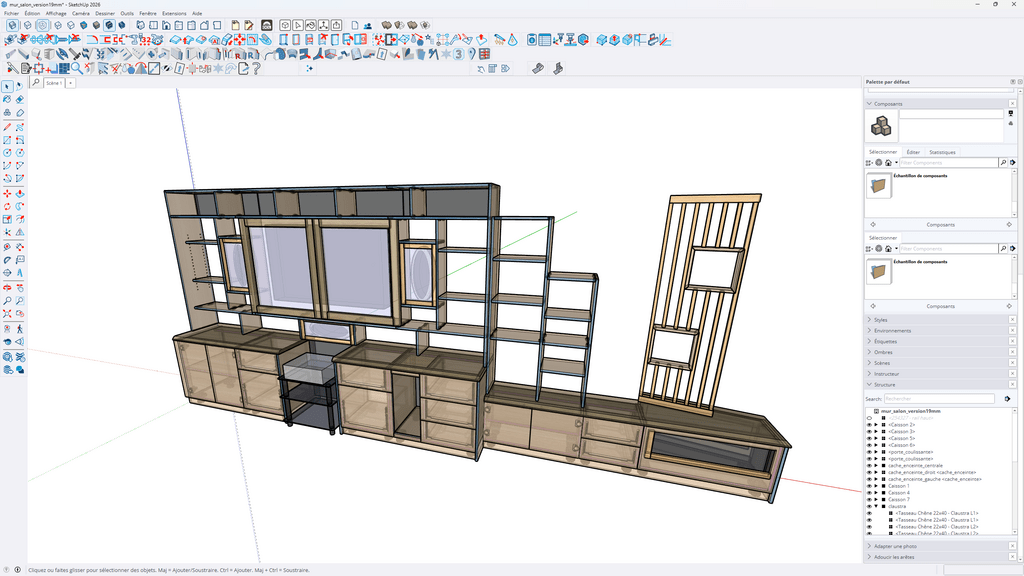Click the Scène 1 scene tab
This screenshot has width=1024, height=576.
pyautogui.click(x=54, y=83)
